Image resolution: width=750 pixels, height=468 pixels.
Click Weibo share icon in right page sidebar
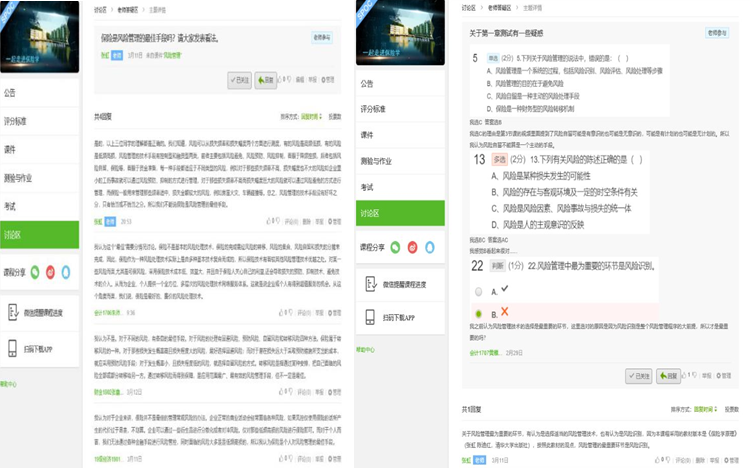pyautogui.click(x=411, y=246)
